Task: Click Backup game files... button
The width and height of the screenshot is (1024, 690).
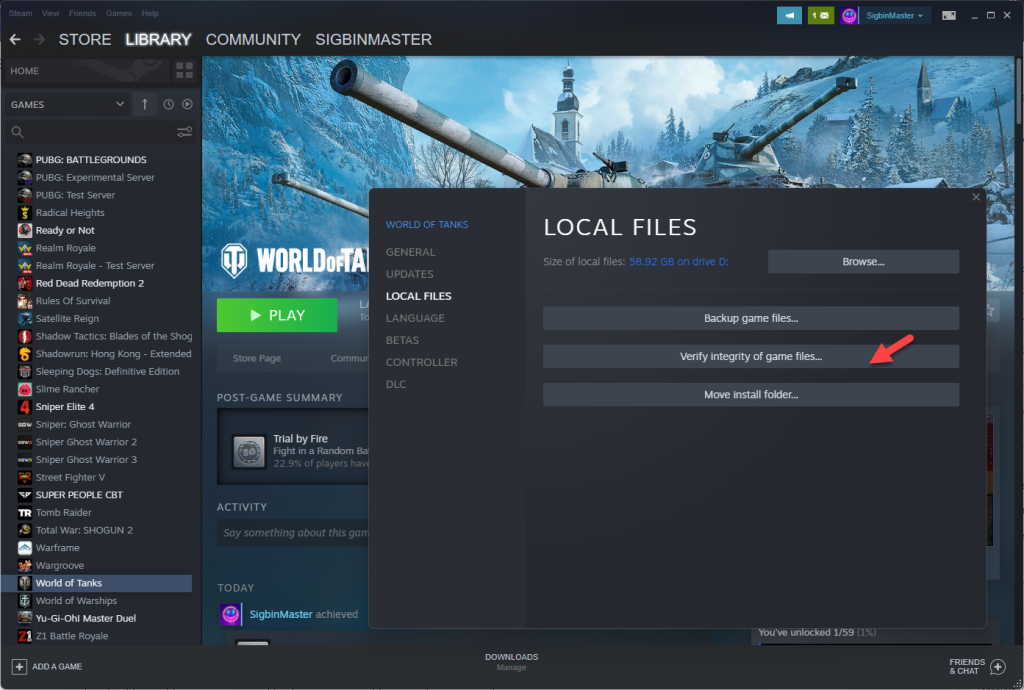Action: pos(751,319)
